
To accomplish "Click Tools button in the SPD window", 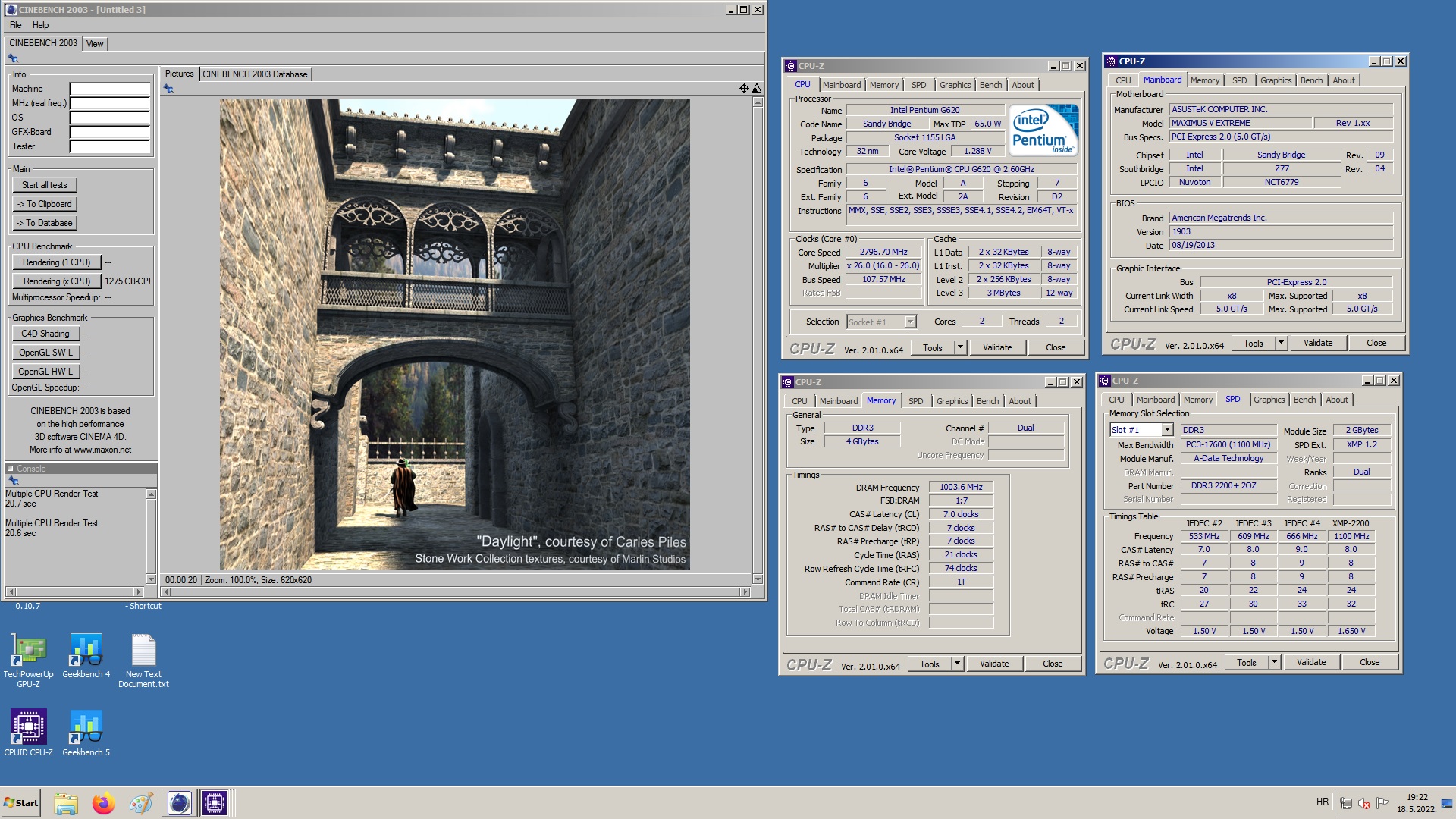I will tap(1247, 662).
